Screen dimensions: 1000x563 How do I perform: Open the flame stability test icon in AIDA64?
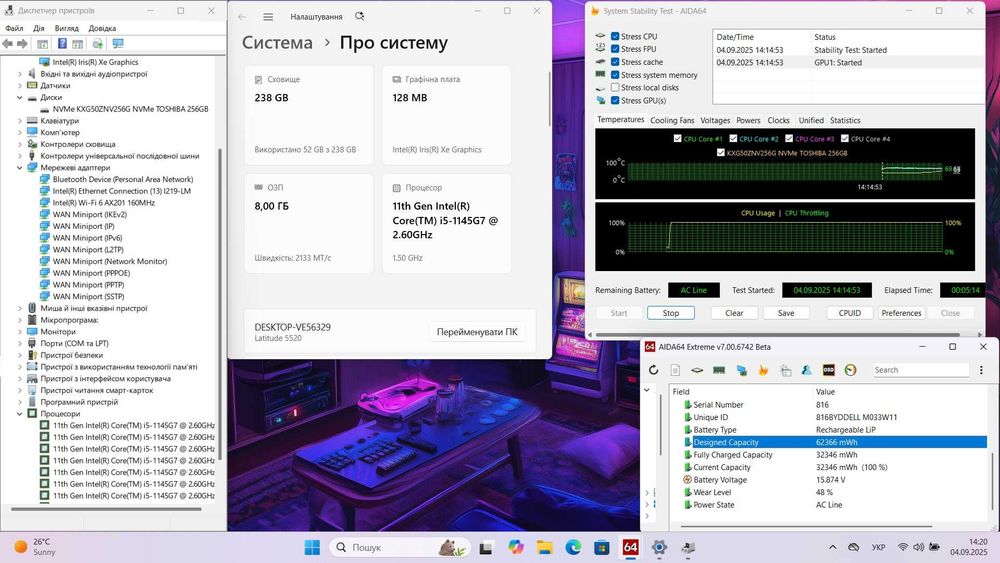[763, 370]
